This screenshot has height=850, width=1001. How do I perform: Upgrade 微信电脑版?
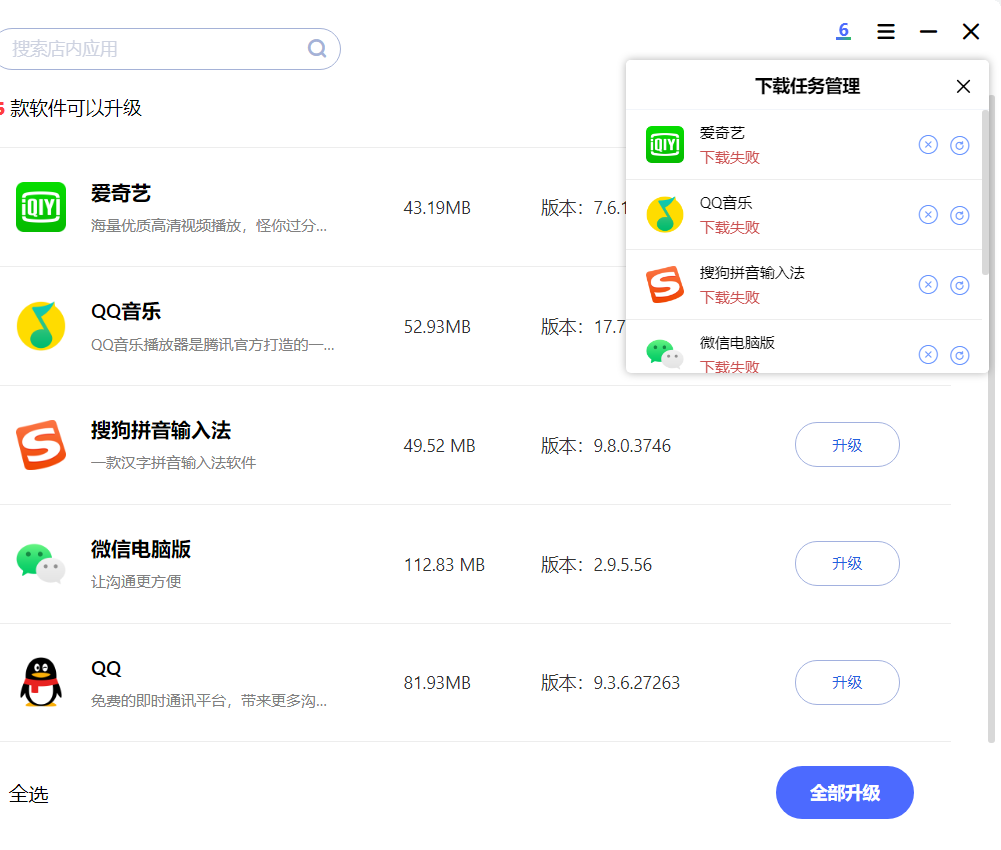click(847, 563)
